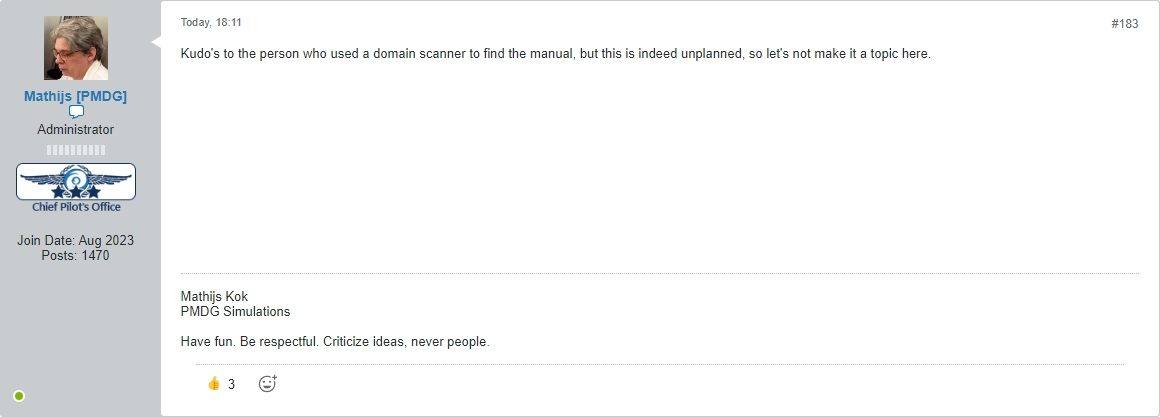Screen dimensions: 1160x417
Task: Click the 'Have fun. Be respectful' tagline
Action: (x=335, y=342)
